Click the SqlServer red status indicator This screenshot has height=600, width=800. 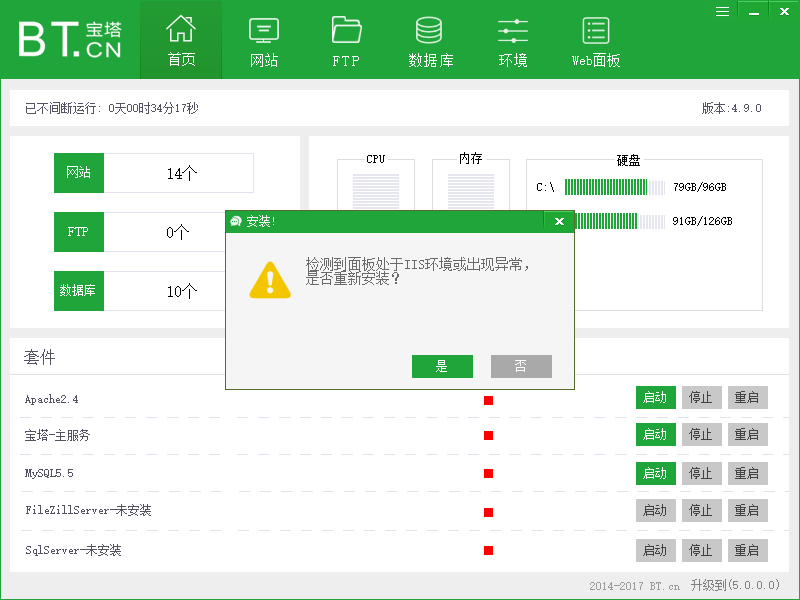(x=488, y=551)
